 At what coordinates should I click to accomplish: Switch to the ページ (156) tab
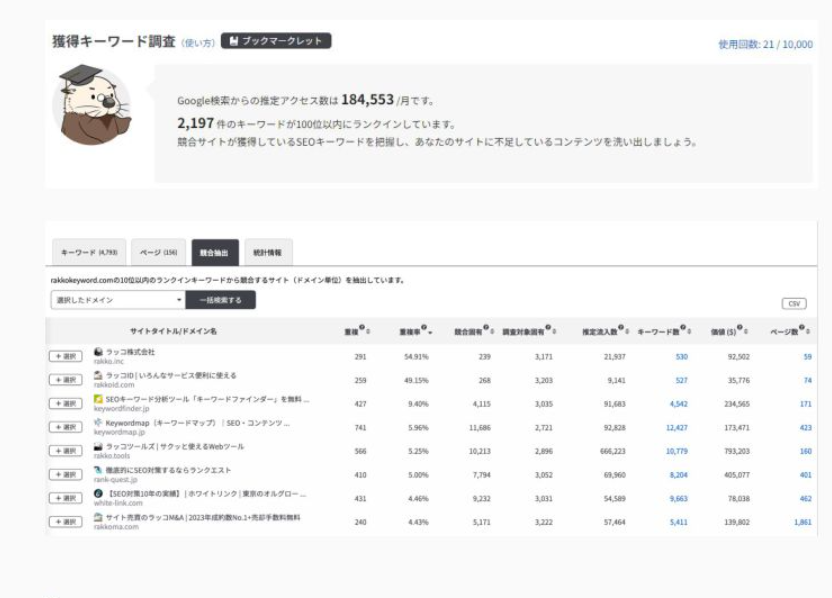[x=159, y=253]
